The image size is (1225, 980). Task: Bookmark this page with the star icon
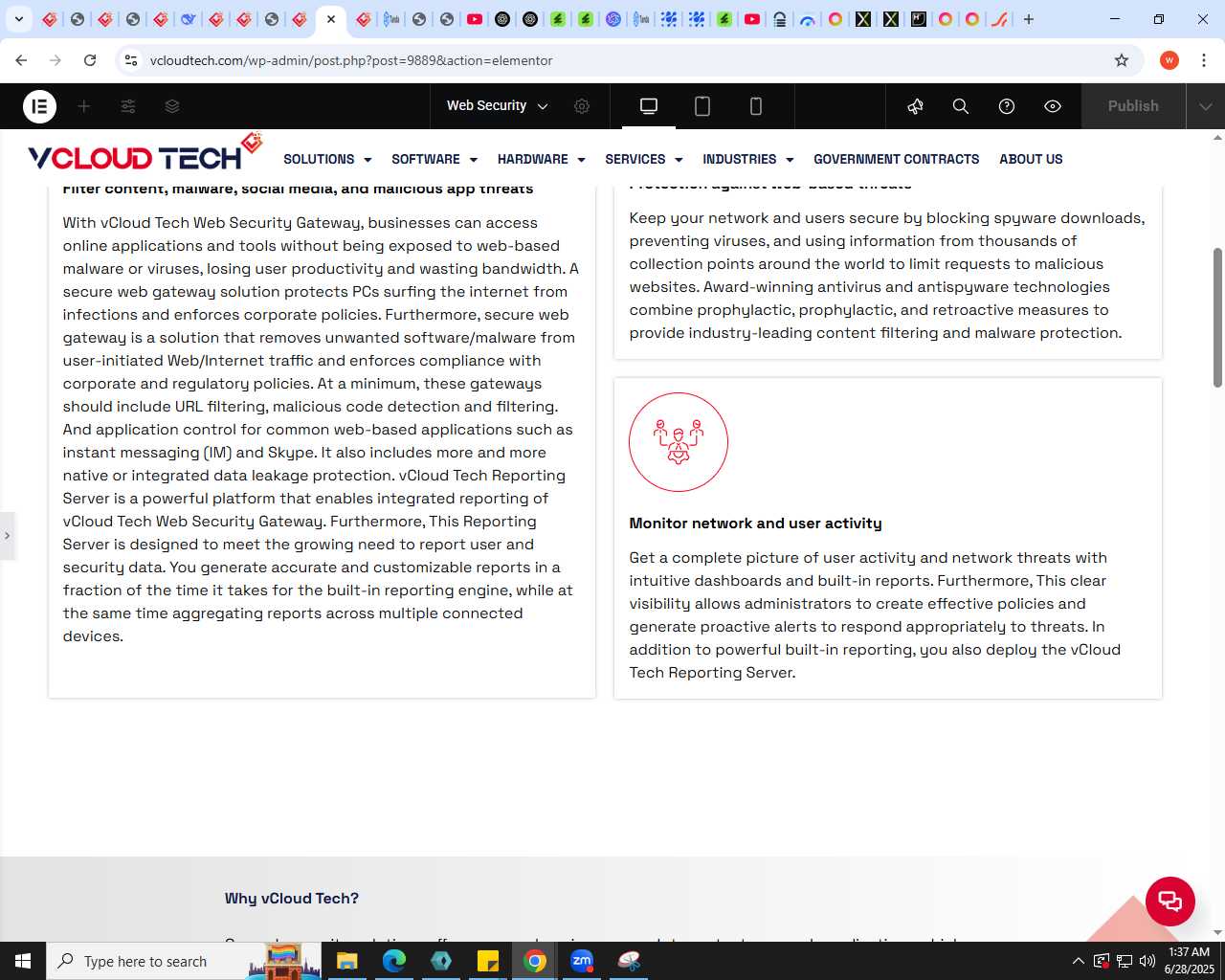point(1122,60)
